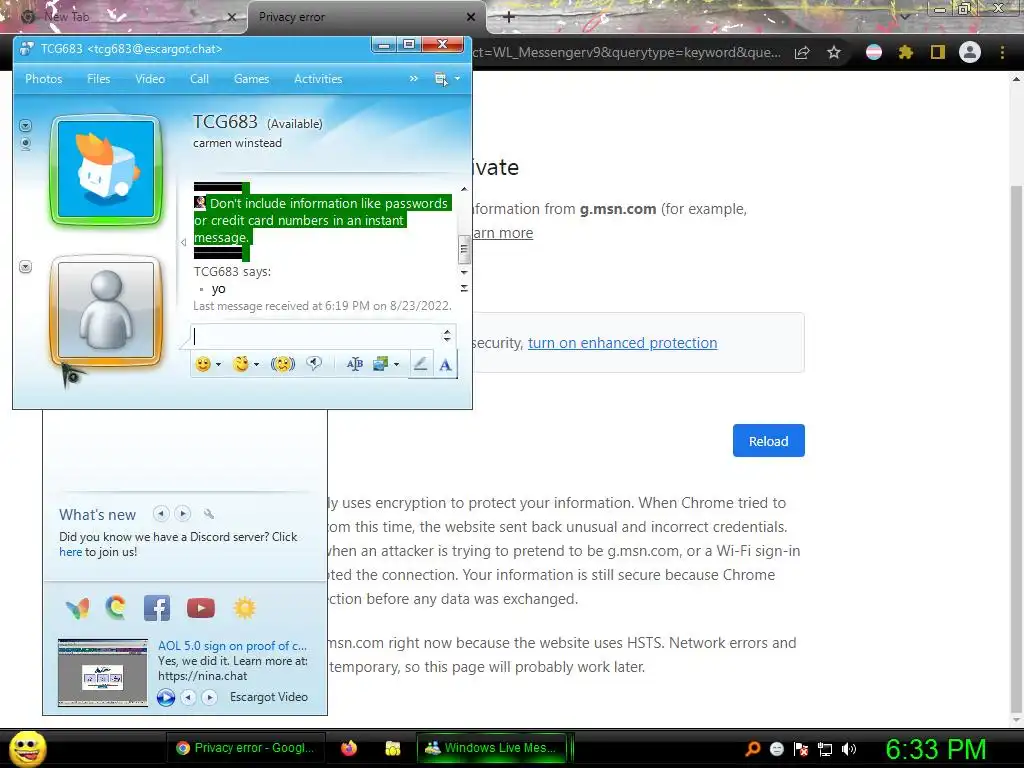Screen dimensions: 1024x768
Task: Switch to the Privacy error tab
Action: point(366,17)
